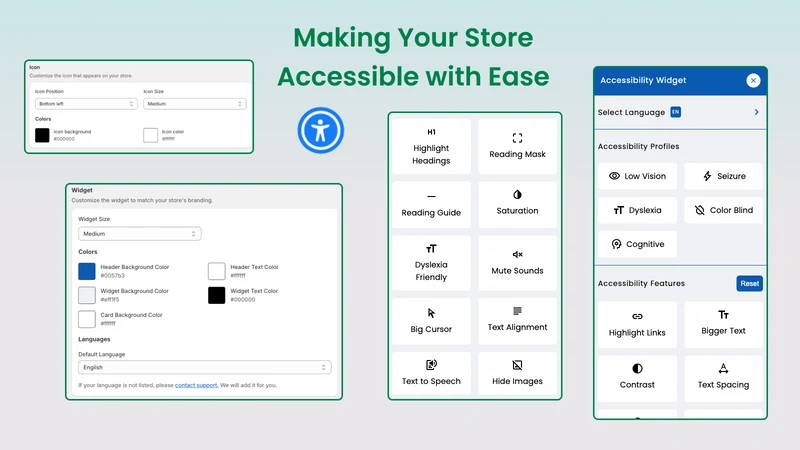Image resolution: width=800 pixels, height=450 pixels.
Task: Select the Color Blind profile
Action: pos(723,210)
